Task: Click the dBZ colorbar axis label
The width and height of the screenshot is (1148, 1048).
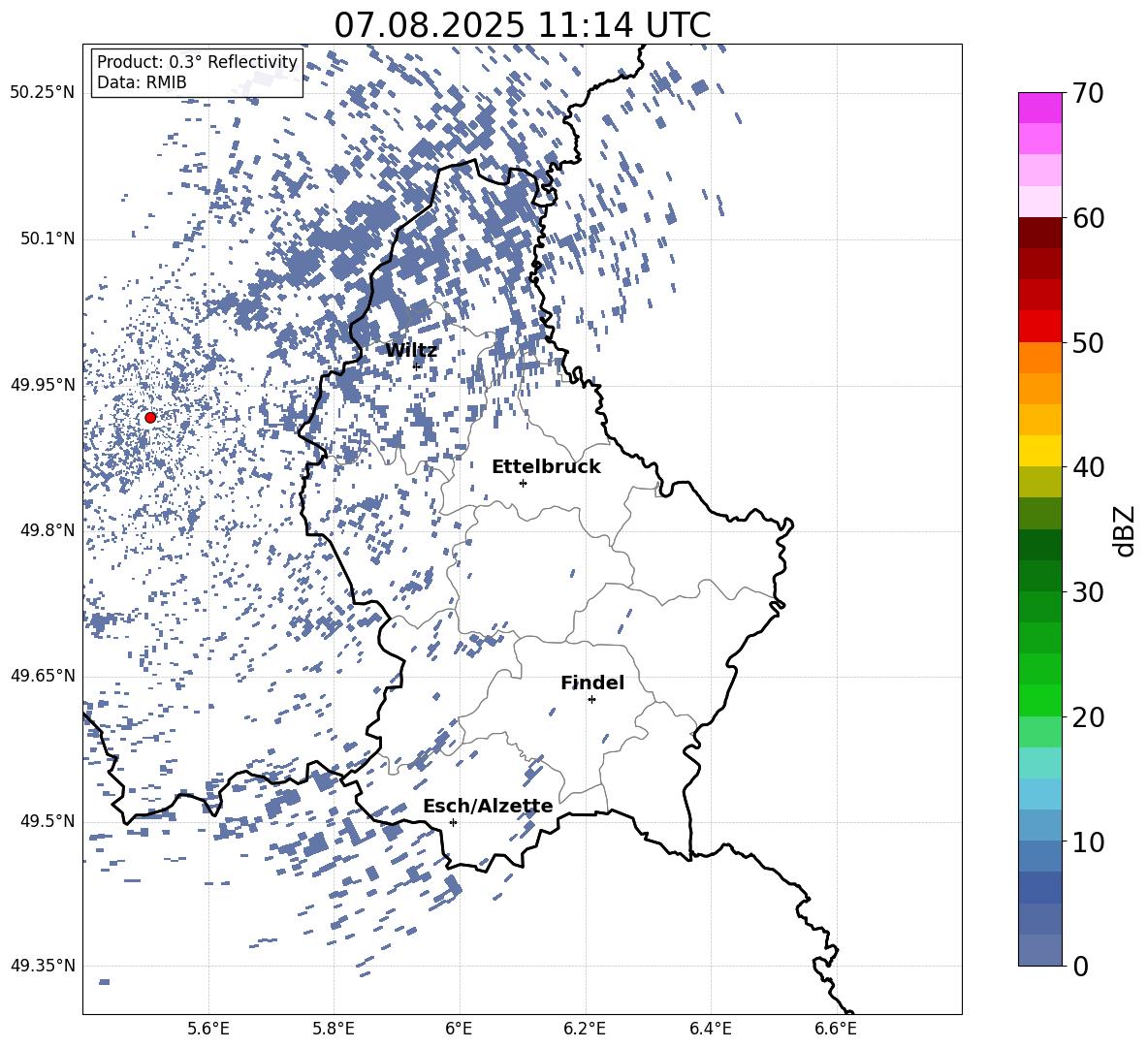Action: [x=1126, y=530]
